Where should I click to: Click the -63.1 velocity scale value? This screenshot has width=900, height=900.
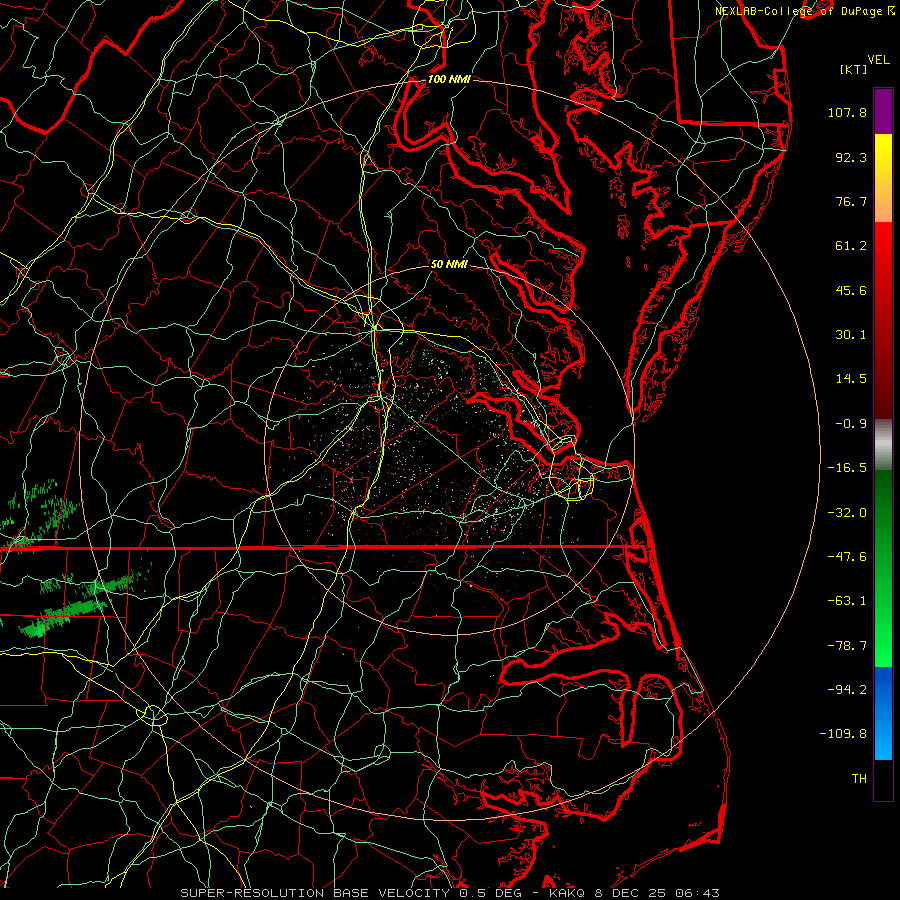point(847,601)
